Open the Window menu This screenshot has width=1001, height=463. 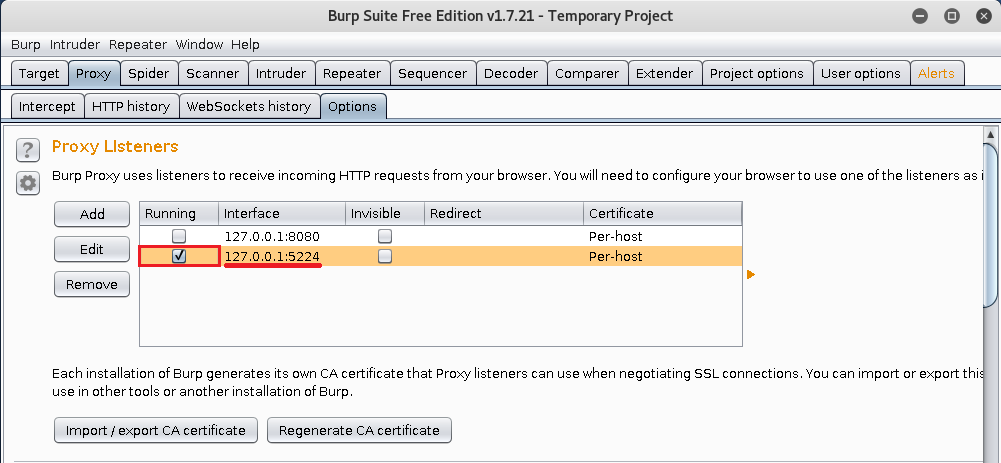(199, 45)
